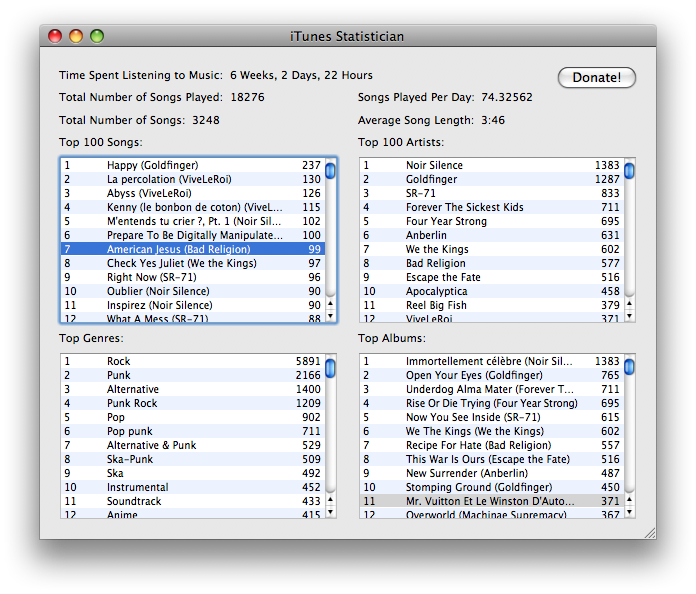Select song Oublier (Noir Silence)
The image size is (696, 594).
click(x=193, y=291)
